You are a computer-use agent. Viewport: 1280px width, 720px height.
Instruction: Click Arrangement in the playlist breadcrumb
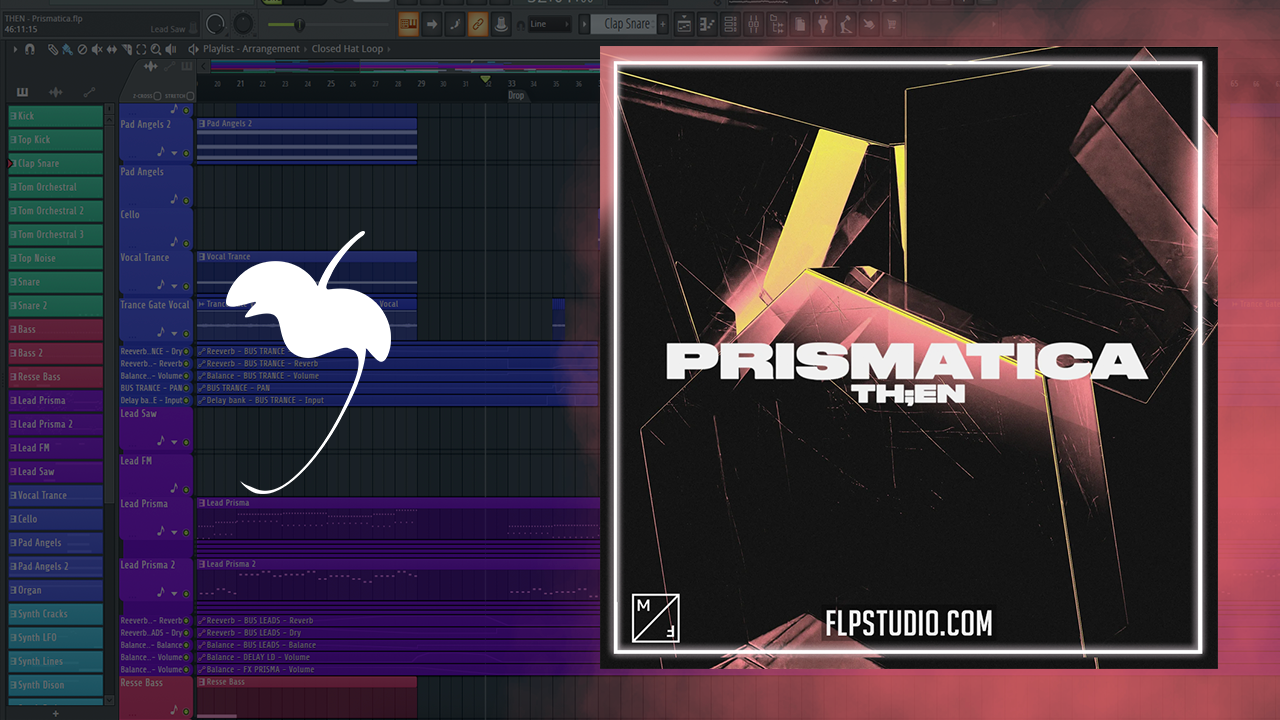275,49
